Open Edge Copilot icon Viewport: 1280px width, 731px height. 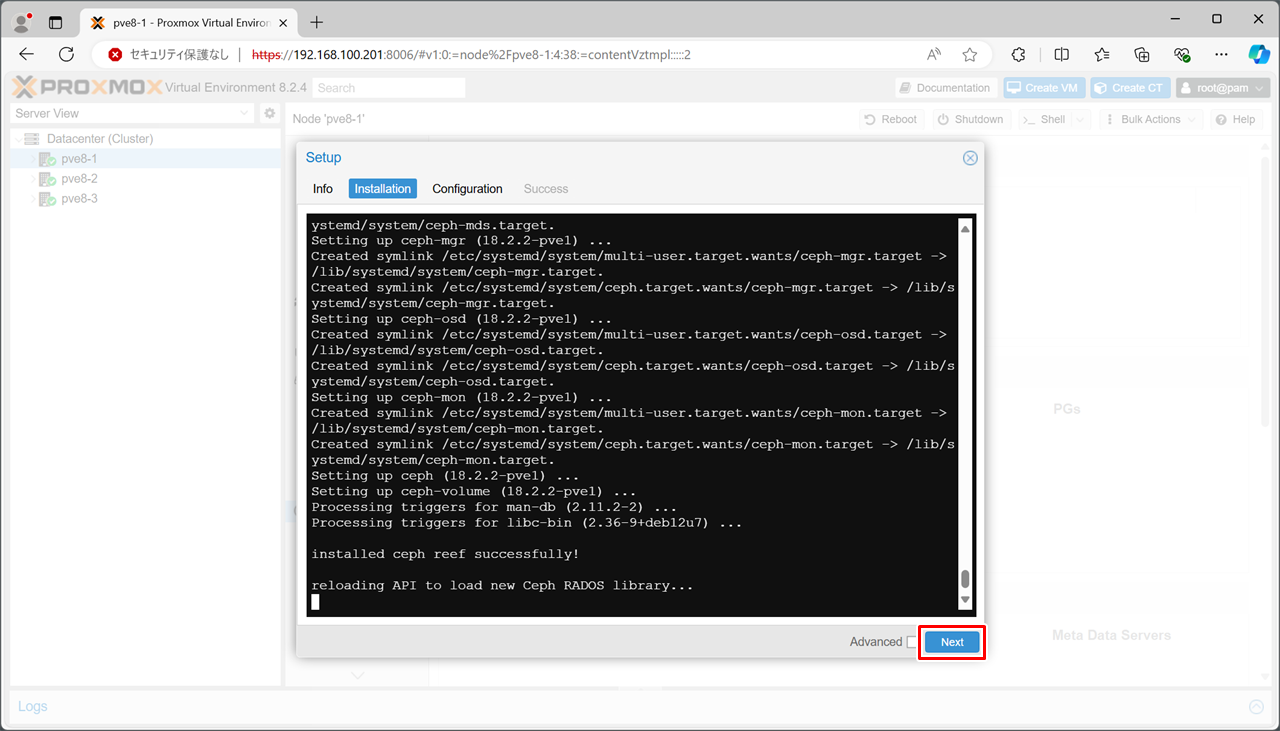[x=1258, y=55]
